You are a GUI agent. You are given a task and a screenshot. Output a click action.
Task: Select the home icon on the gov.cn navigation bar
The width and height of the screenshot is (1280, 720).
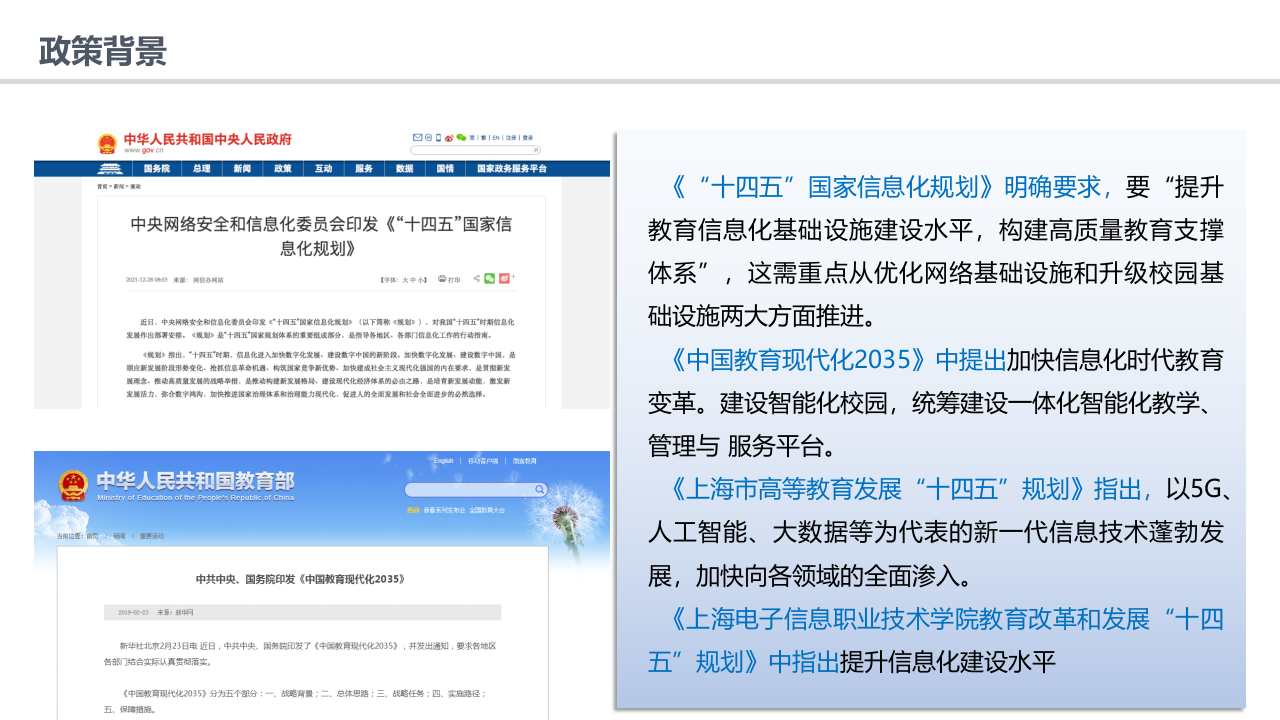coord(111,167)
